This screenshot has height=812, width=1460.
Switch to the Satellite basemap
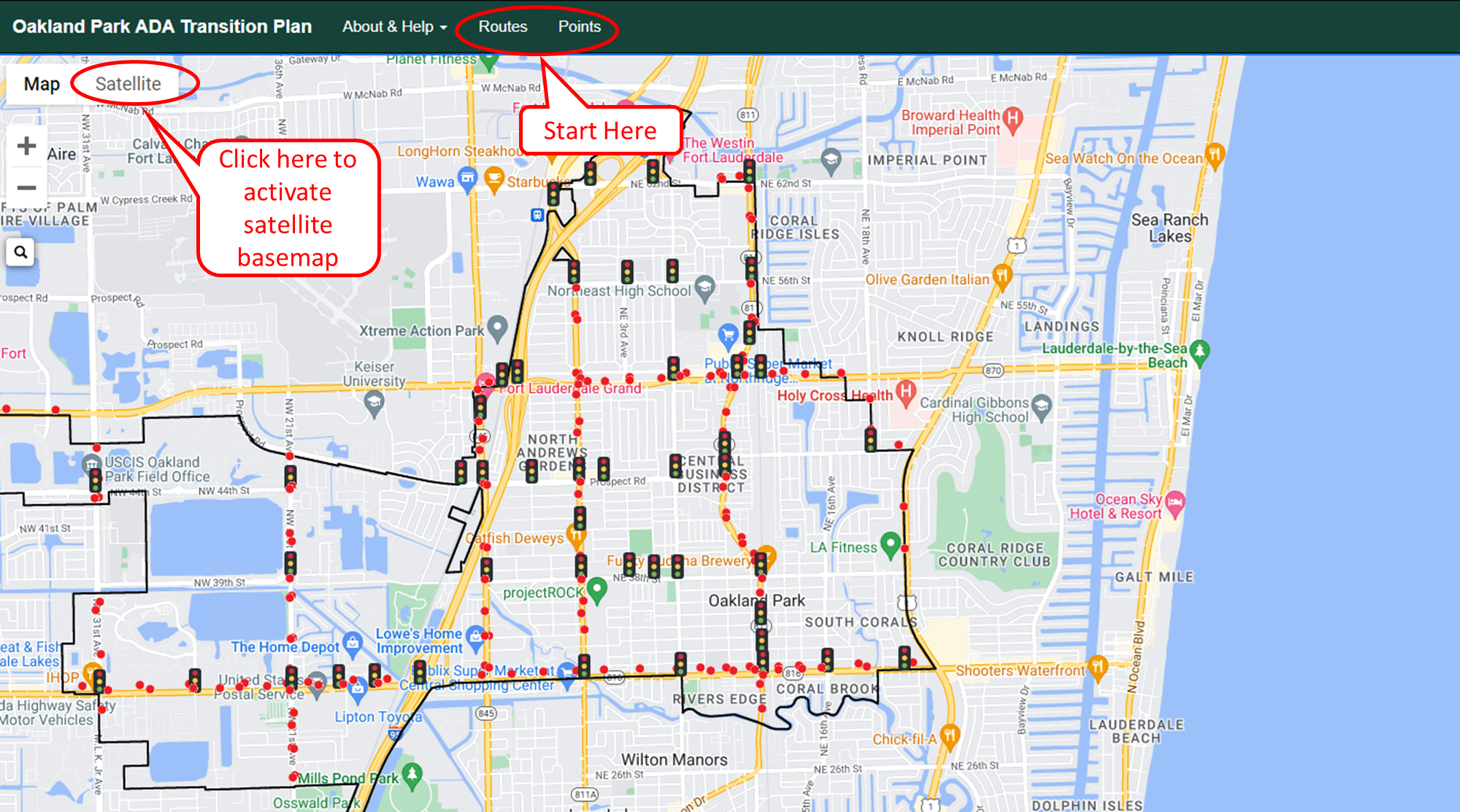(x=128, y=84)
